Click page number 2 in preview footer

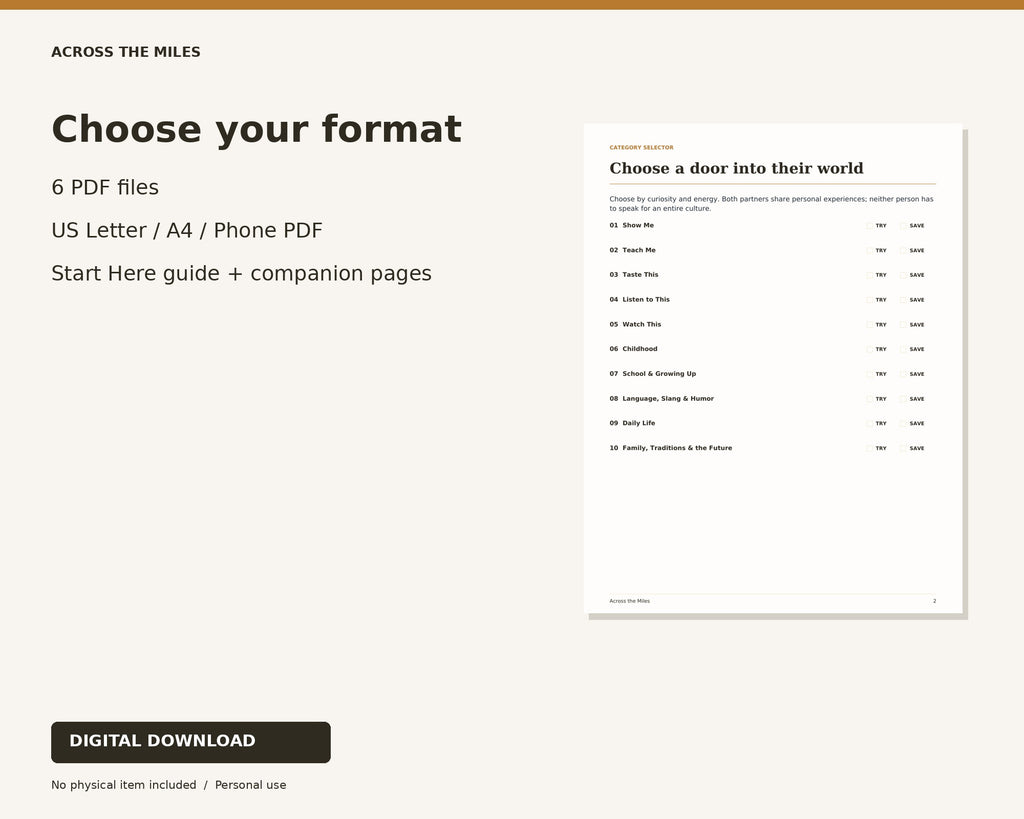click(935, 602)
